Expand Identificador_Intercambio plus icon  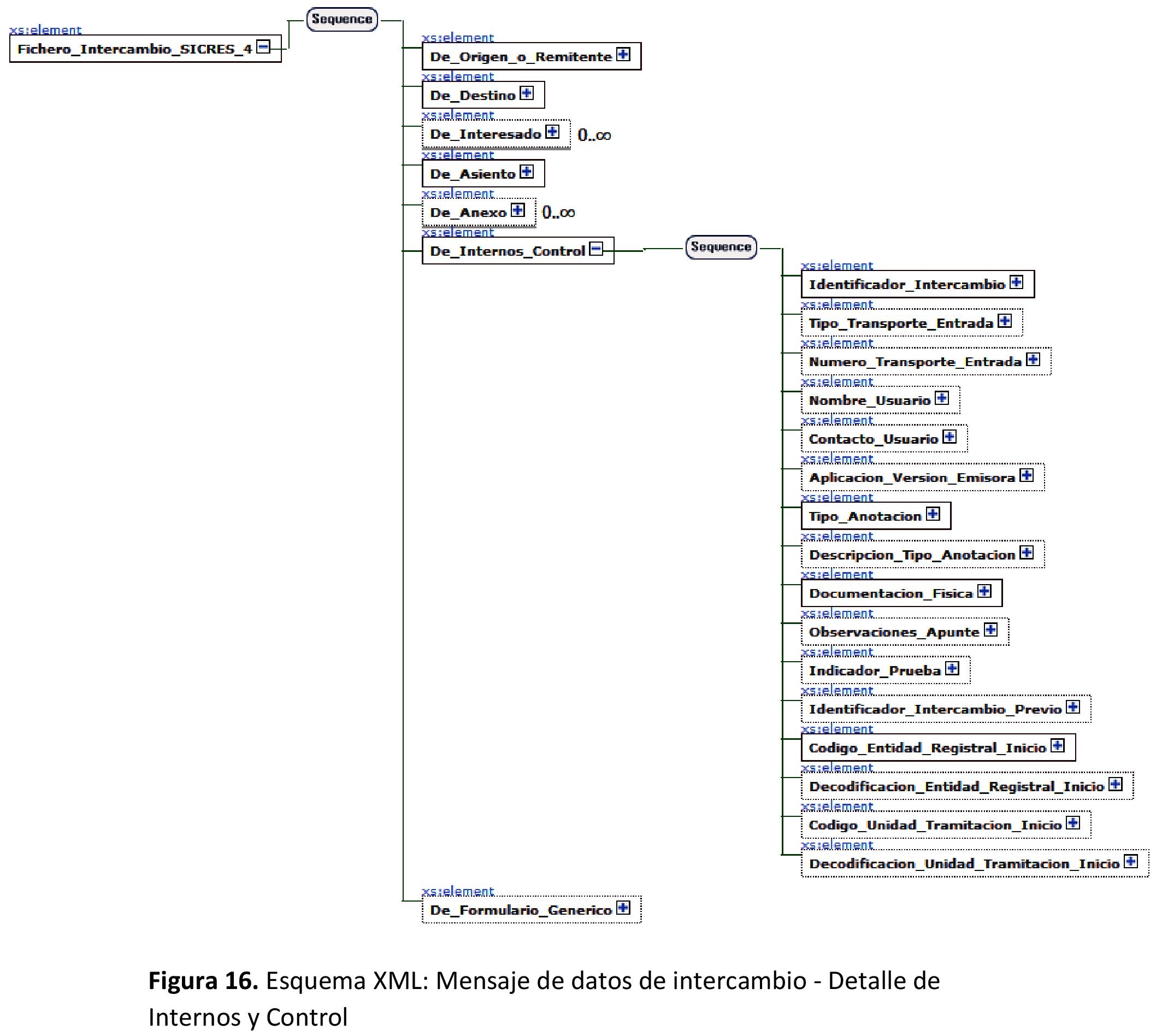pos(1017,282)
